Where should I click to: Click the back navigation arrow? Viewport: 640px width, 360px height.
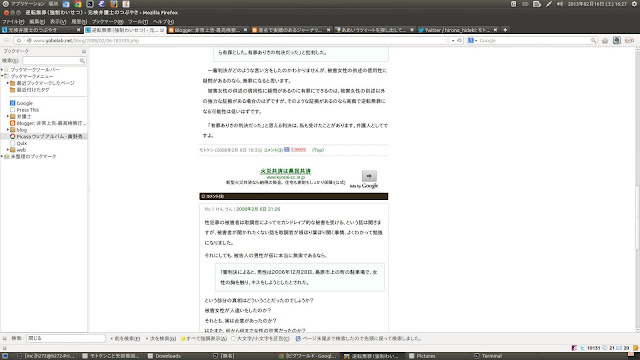[x=6, y=40]
